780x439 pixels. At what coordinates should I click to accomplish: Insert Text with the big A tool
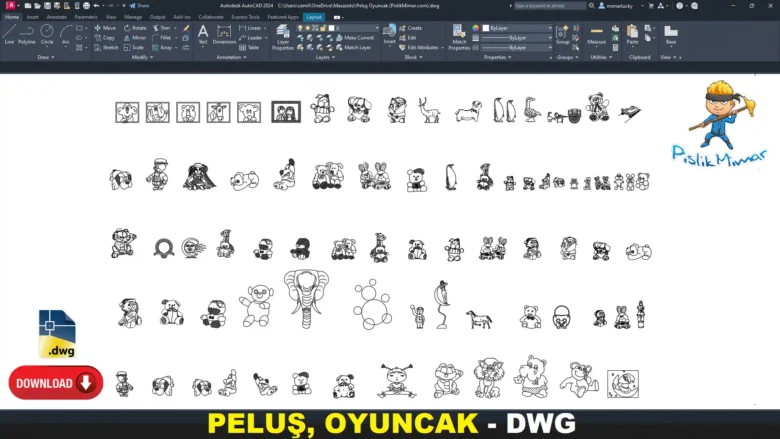[203, 35]
